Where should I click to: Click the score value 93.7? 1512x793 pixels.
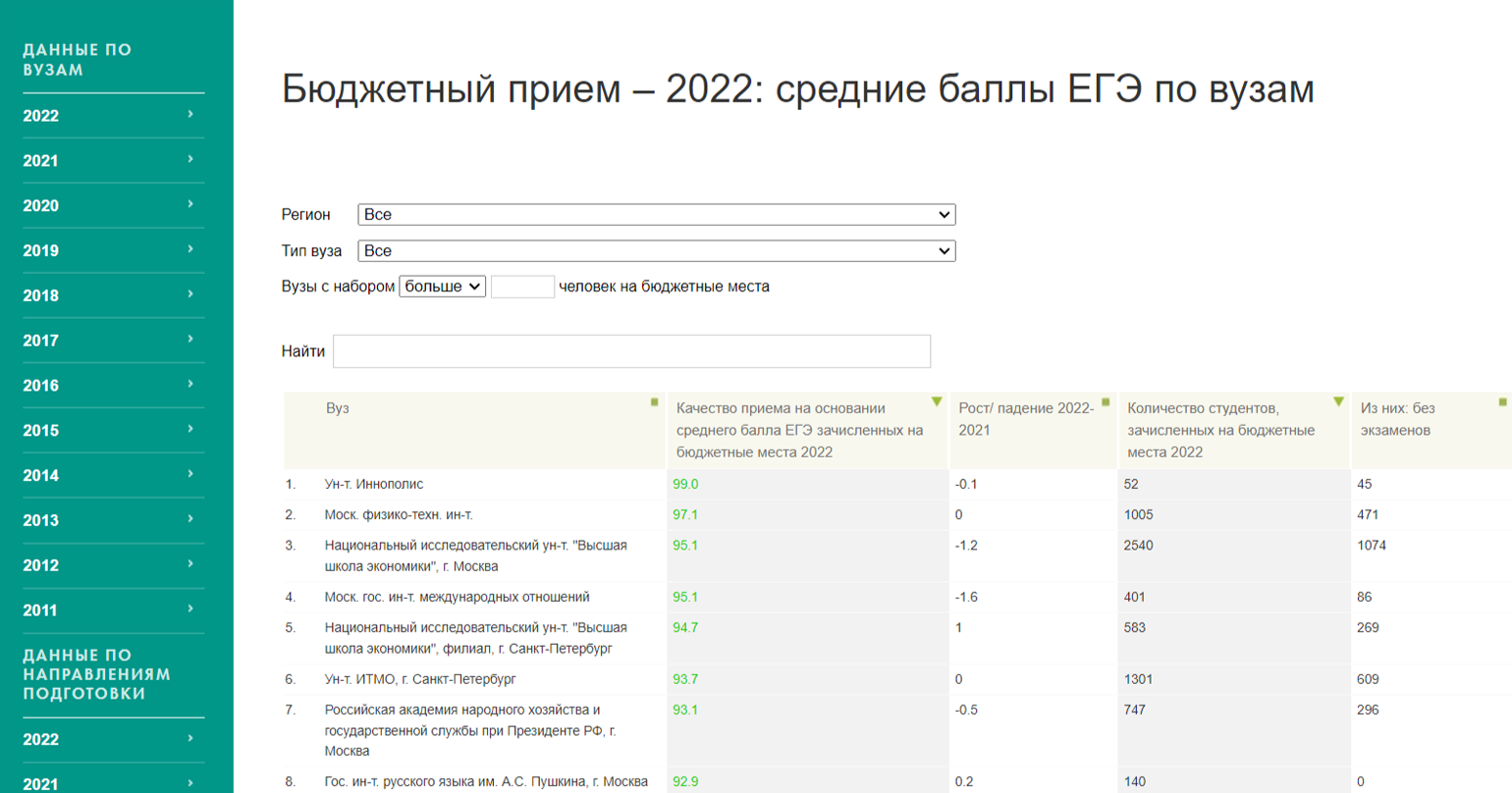coord(685,680)
